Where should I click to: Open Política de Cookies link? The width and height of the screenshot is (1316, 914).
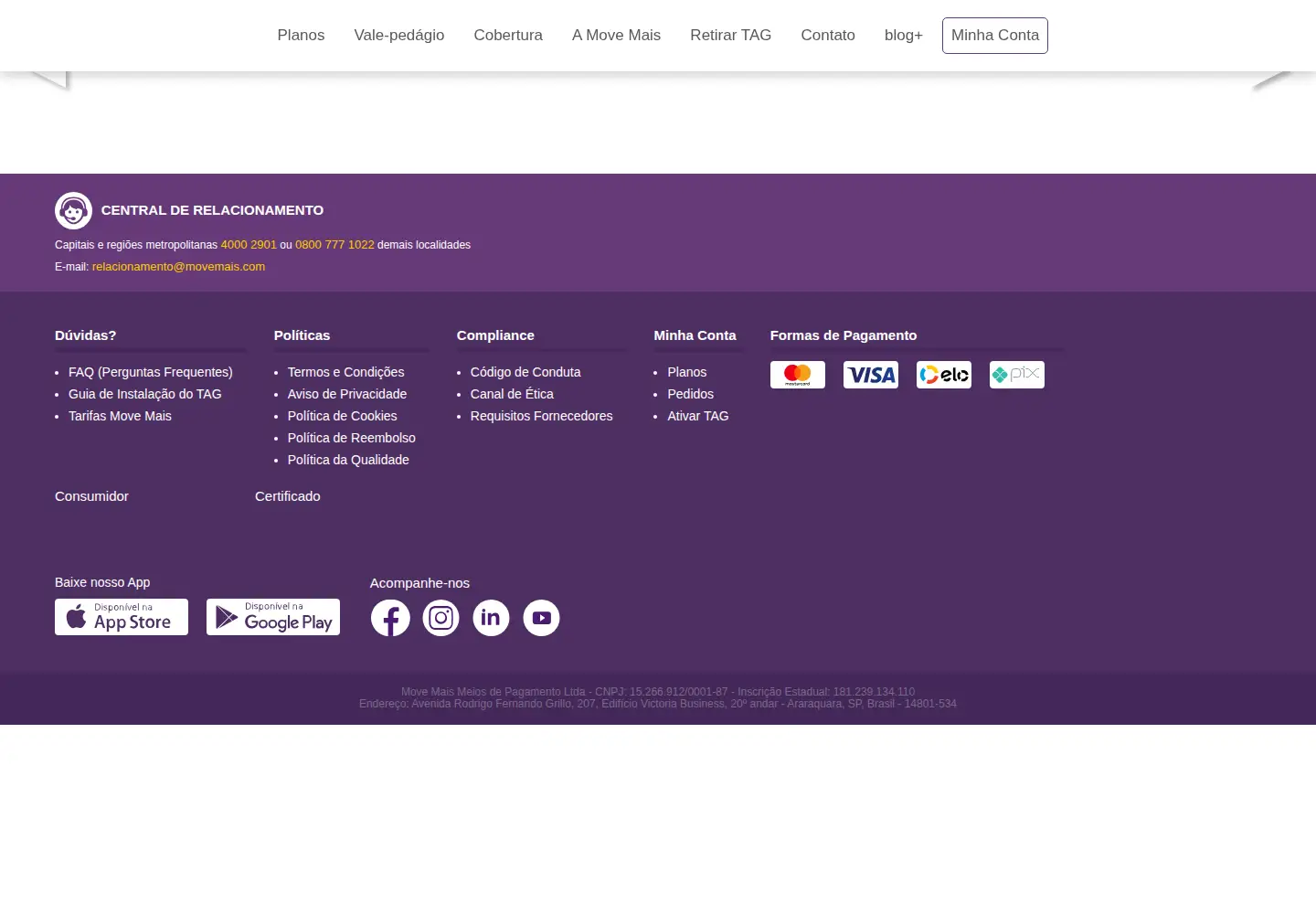coord(343,416)
